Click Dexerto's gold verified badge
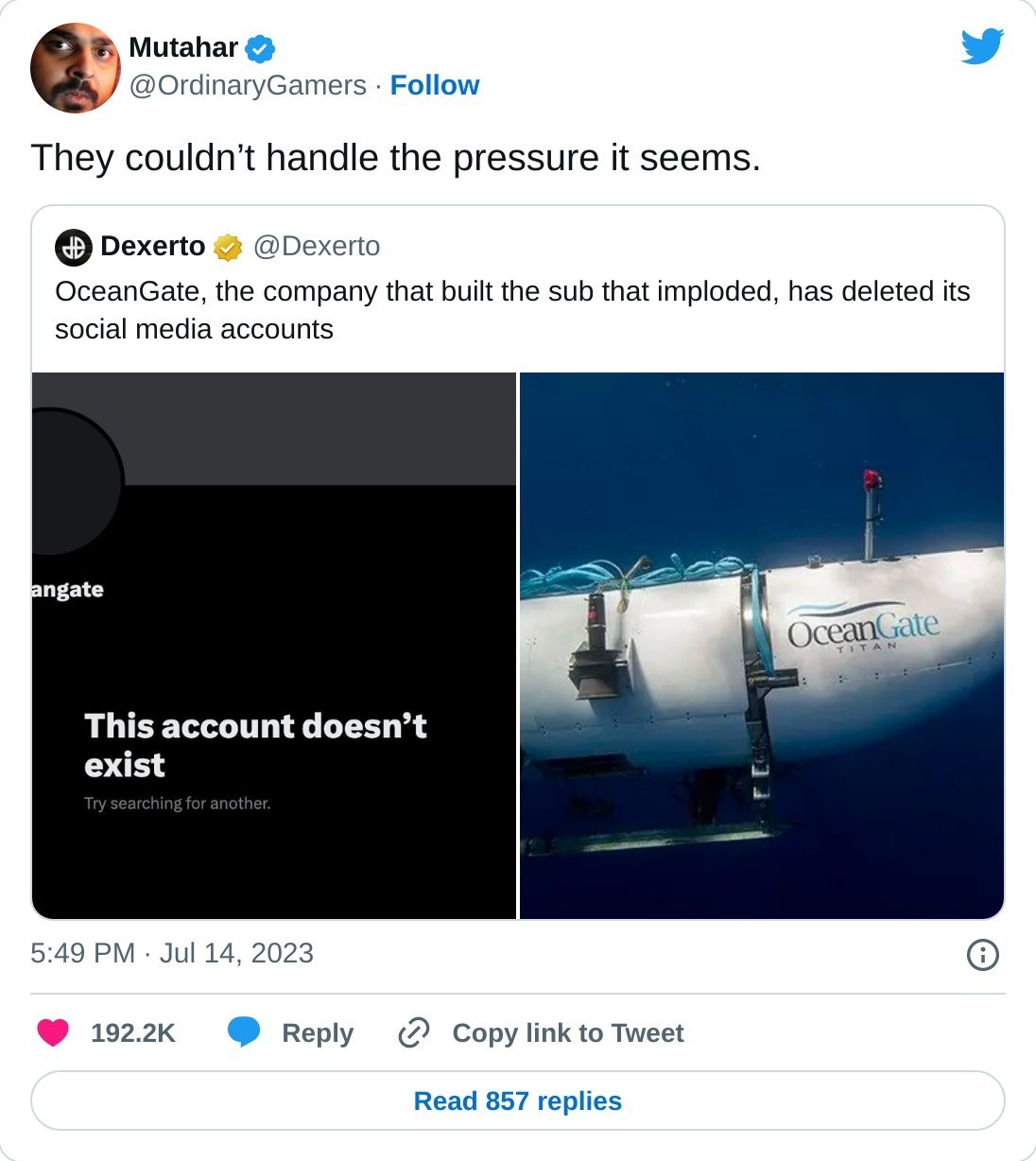 click(228, 248)
